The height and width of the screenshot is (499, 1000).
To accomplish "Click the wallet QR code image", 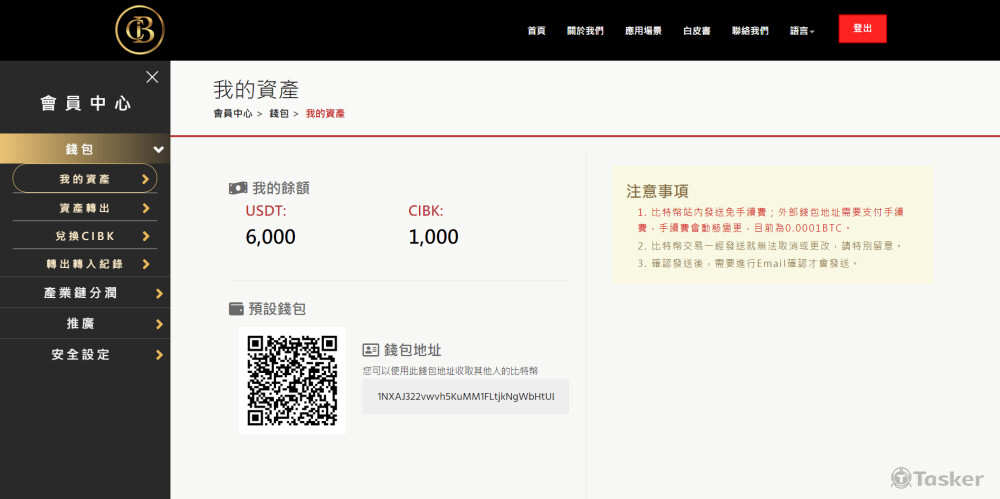I will [292, 380].
